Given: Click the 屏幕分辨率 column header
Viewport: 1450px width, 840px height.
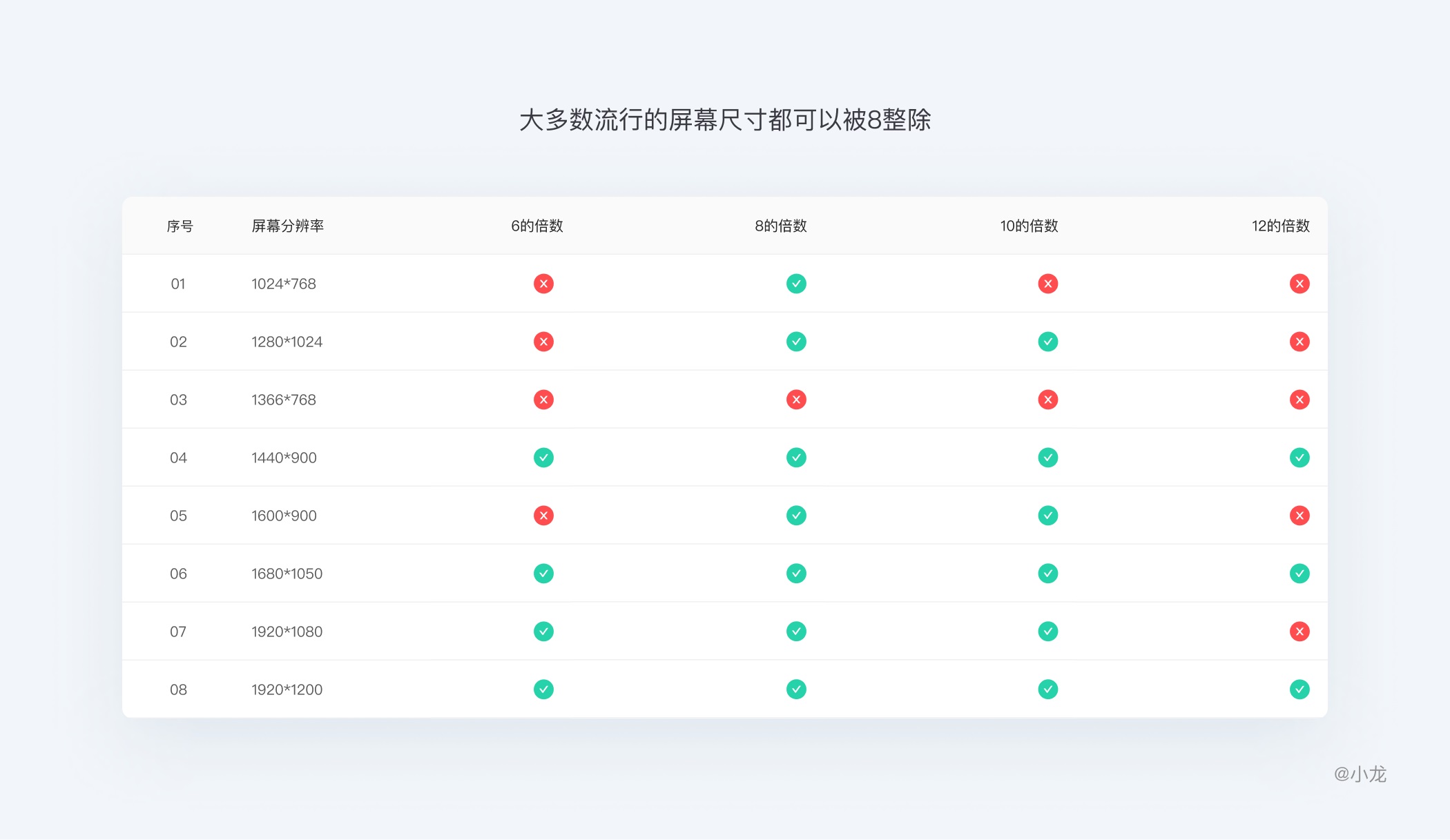Looking at the screenshot, I should click(289, 225).
